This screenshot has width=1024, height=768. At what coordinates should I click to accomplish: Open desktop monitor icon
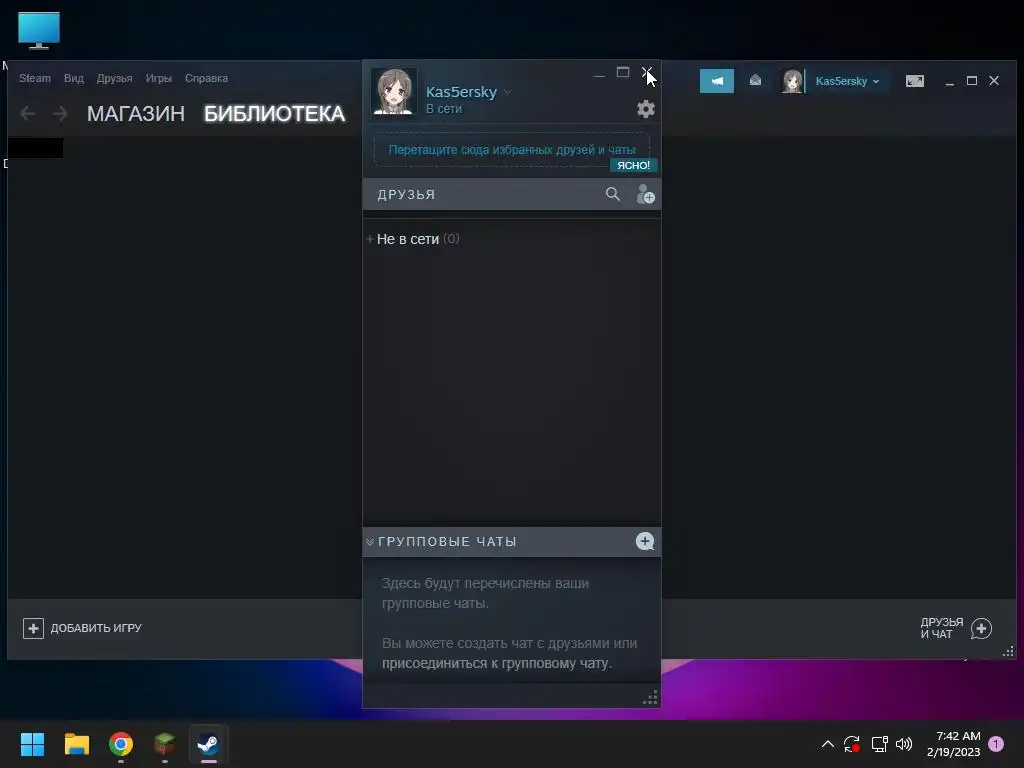click(x=39, y=30)
